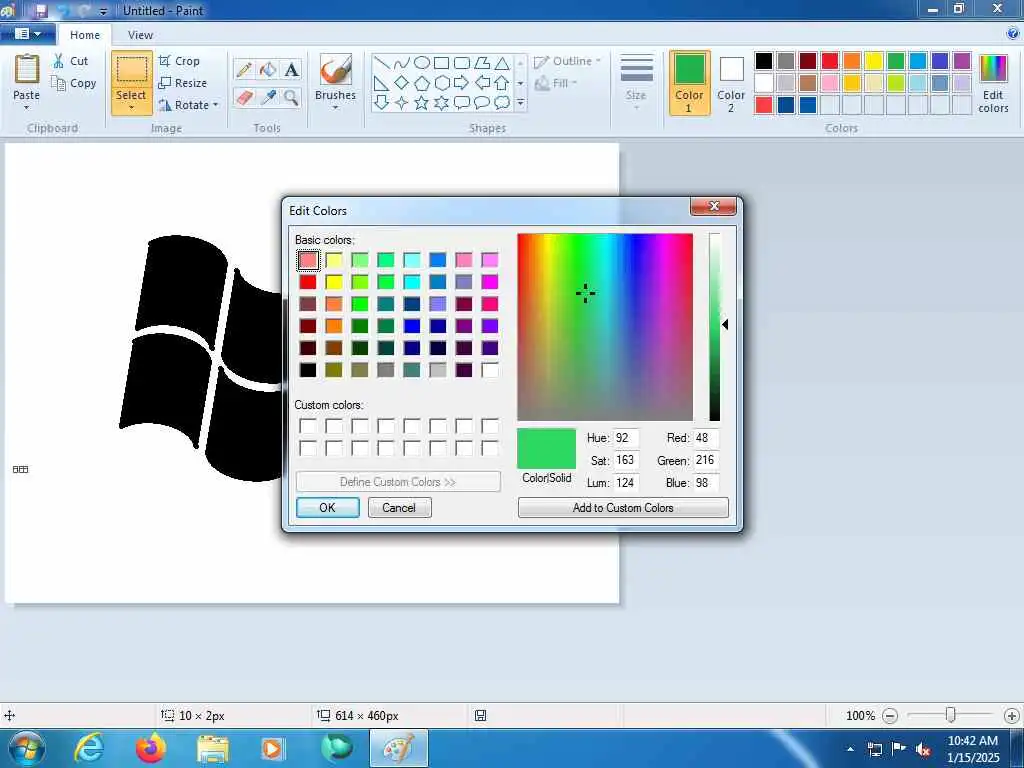Open the Resize option
The width and height of the screenshot is (1024, 768).
click(183, 83)
